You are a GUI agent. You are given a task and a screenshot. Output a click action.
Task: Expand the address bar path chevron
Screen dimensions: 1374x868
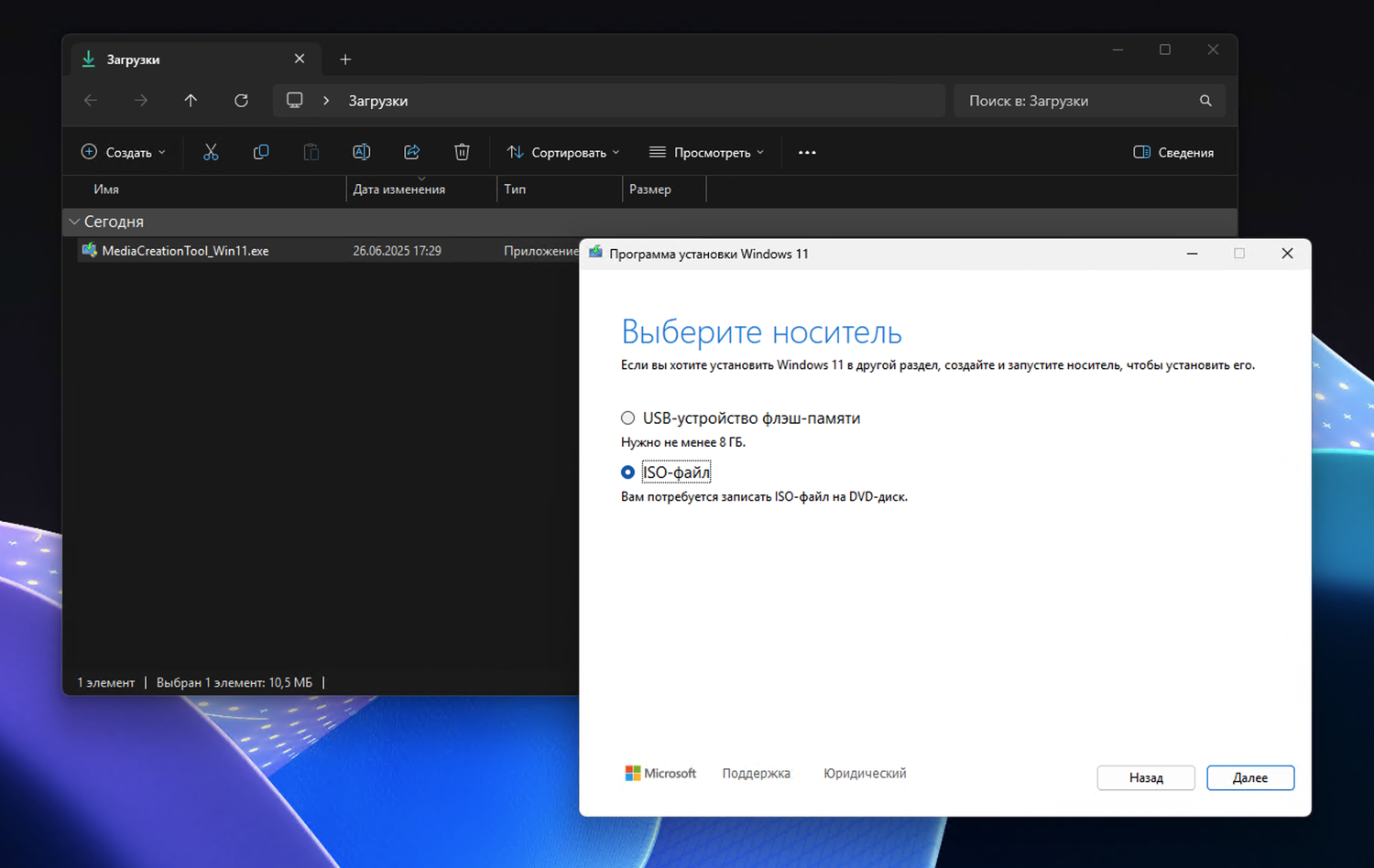326,101
